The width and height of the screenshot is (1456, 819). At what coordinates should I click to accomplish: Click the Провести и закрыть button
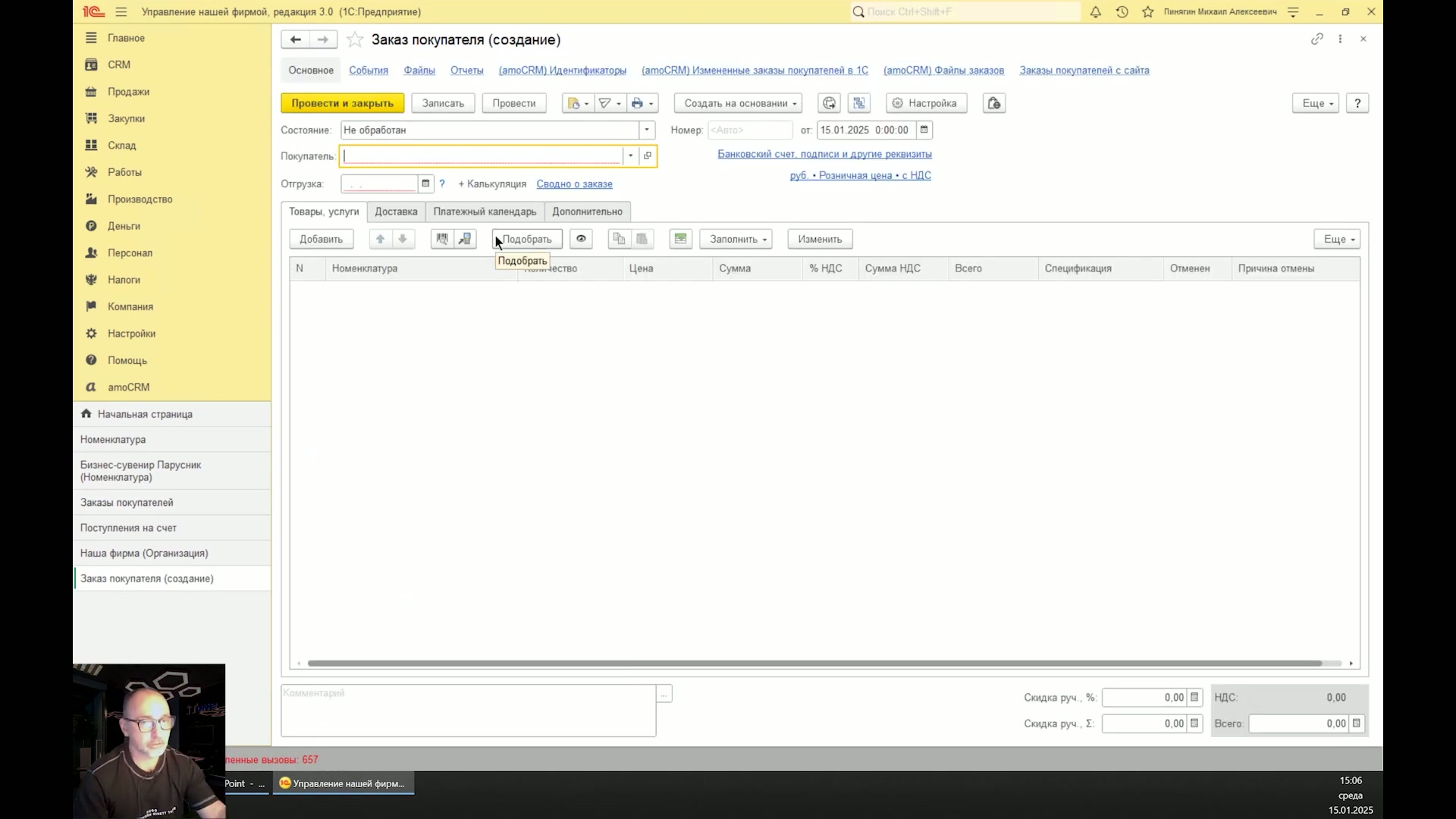point(342,103)
